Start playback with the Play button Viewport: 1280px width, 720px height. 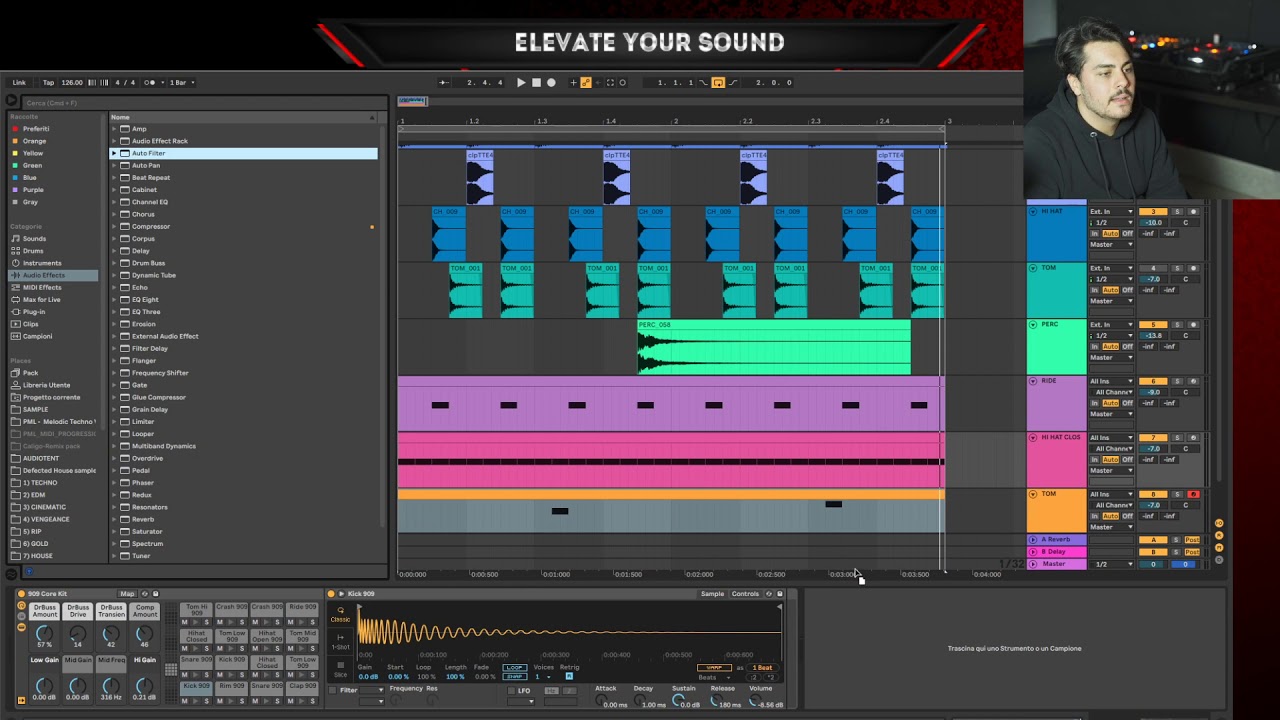click(521, 83)
